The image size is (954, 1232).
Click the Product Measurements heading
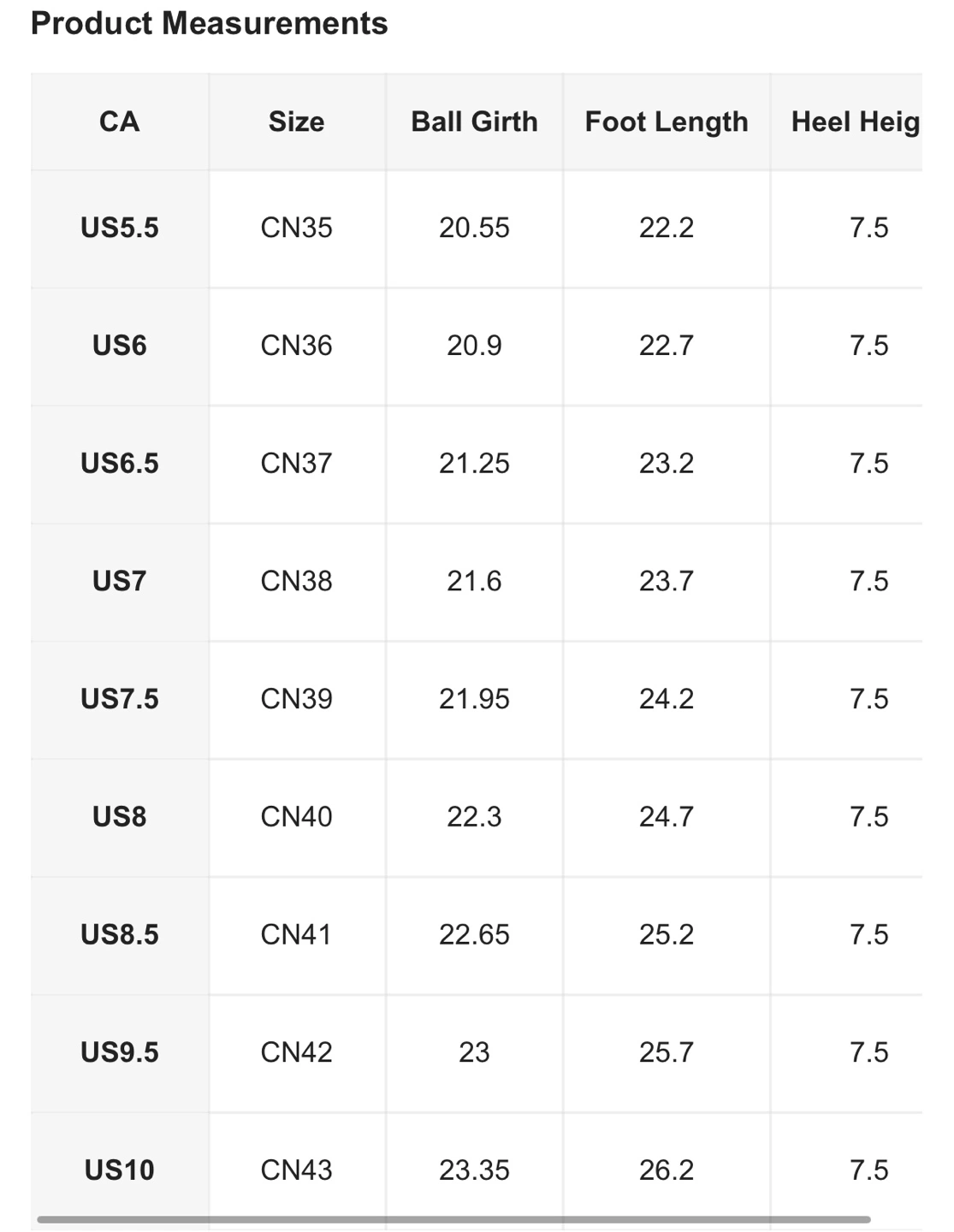210,23
